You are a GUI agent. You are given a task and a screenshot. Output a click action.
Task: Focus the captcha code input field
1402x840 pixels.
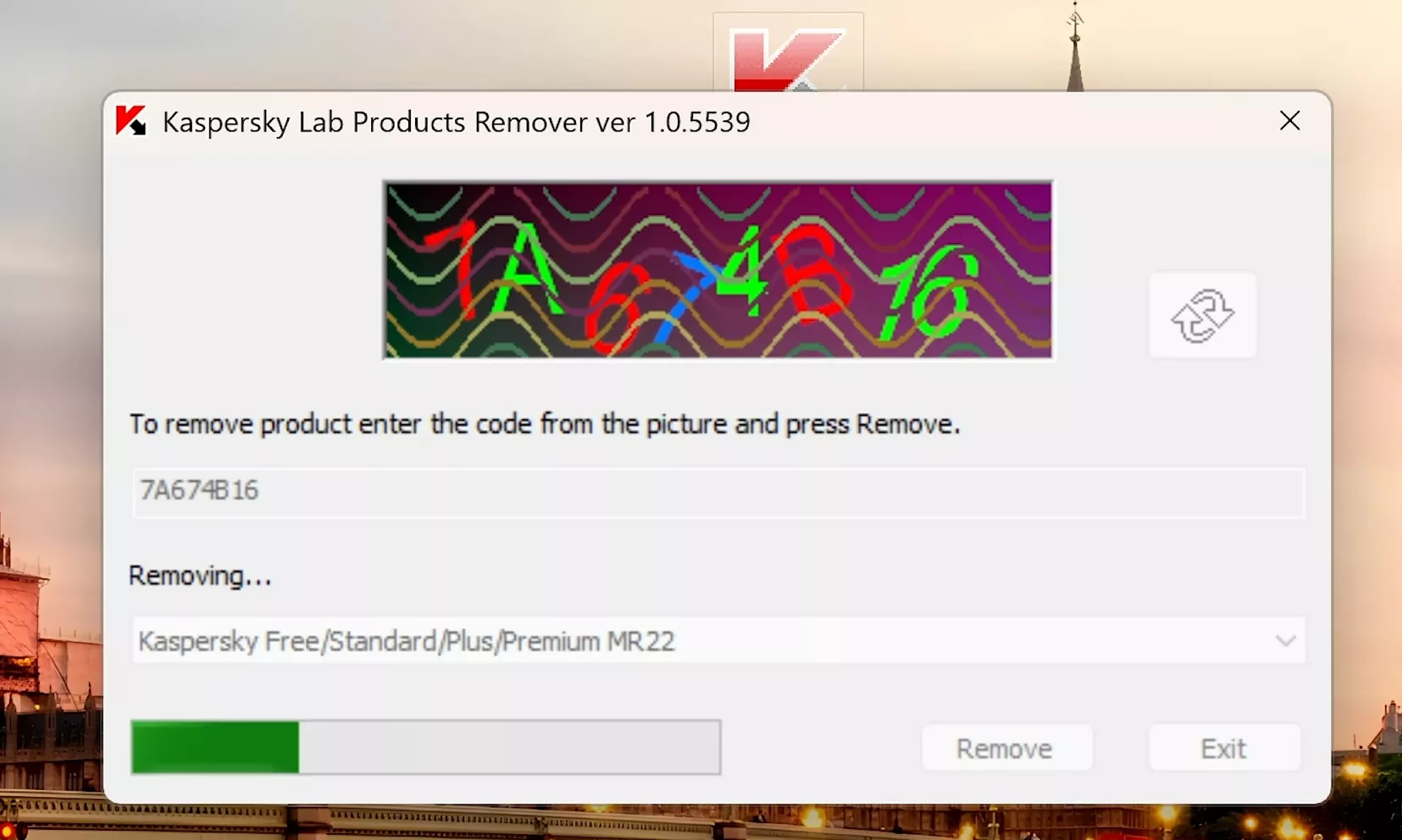[718, 492]
